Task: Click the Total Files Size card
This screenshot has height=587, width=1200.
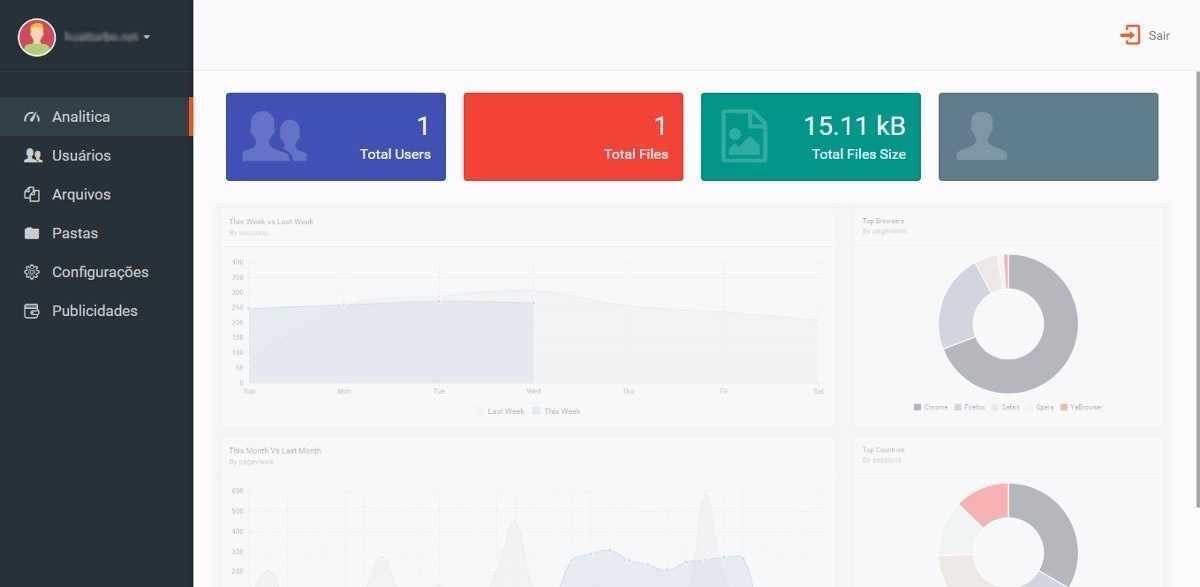Action: click(x=811, y=137)
